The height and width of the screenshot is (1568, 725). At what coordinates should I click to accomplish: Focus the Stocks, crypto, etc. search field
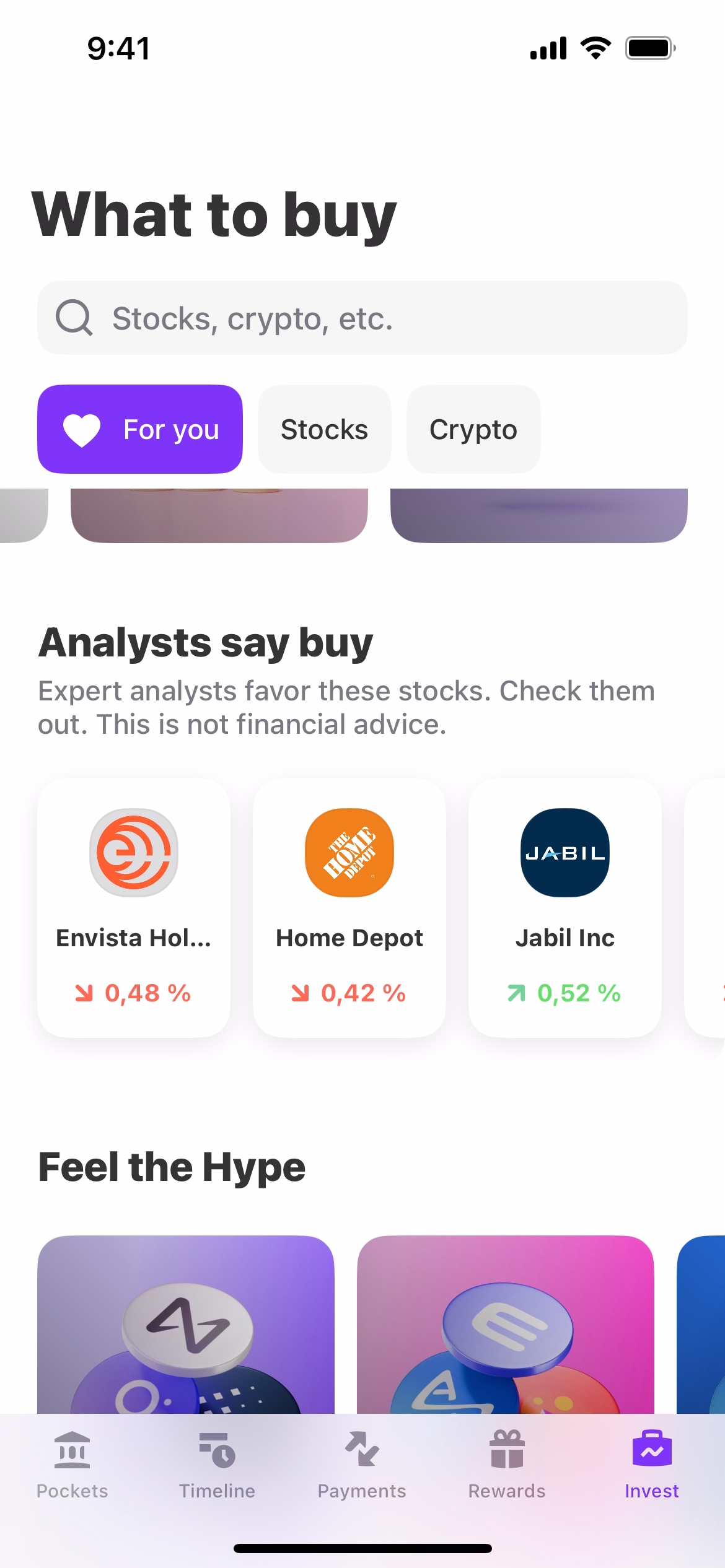tap(384, 318)
